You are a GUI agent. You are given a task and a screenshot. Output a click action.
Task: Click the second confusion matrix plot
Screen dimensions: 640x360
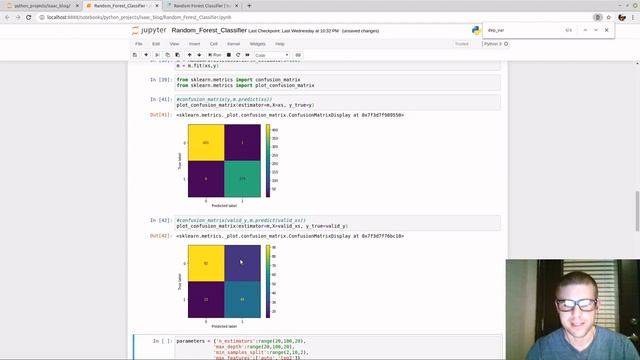[224, 281]
